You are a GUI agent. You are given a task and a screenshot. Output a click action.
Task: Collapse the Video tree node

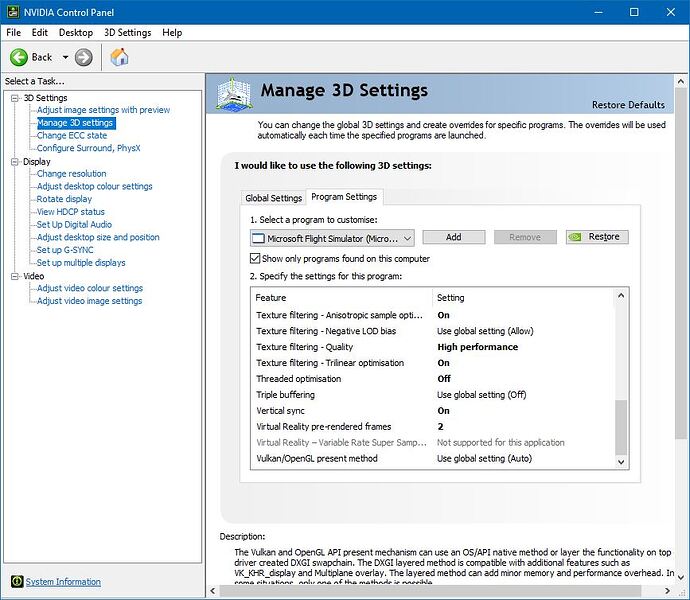pyautogui.click(x=15, y=276)
